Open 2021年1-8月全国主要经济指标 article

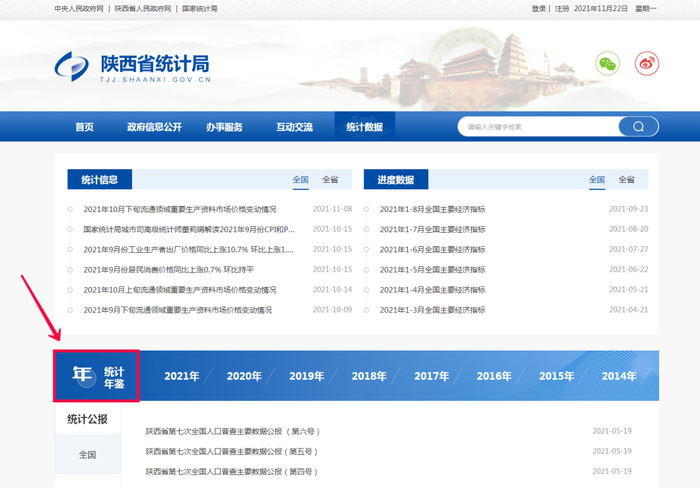pos(432,209)
